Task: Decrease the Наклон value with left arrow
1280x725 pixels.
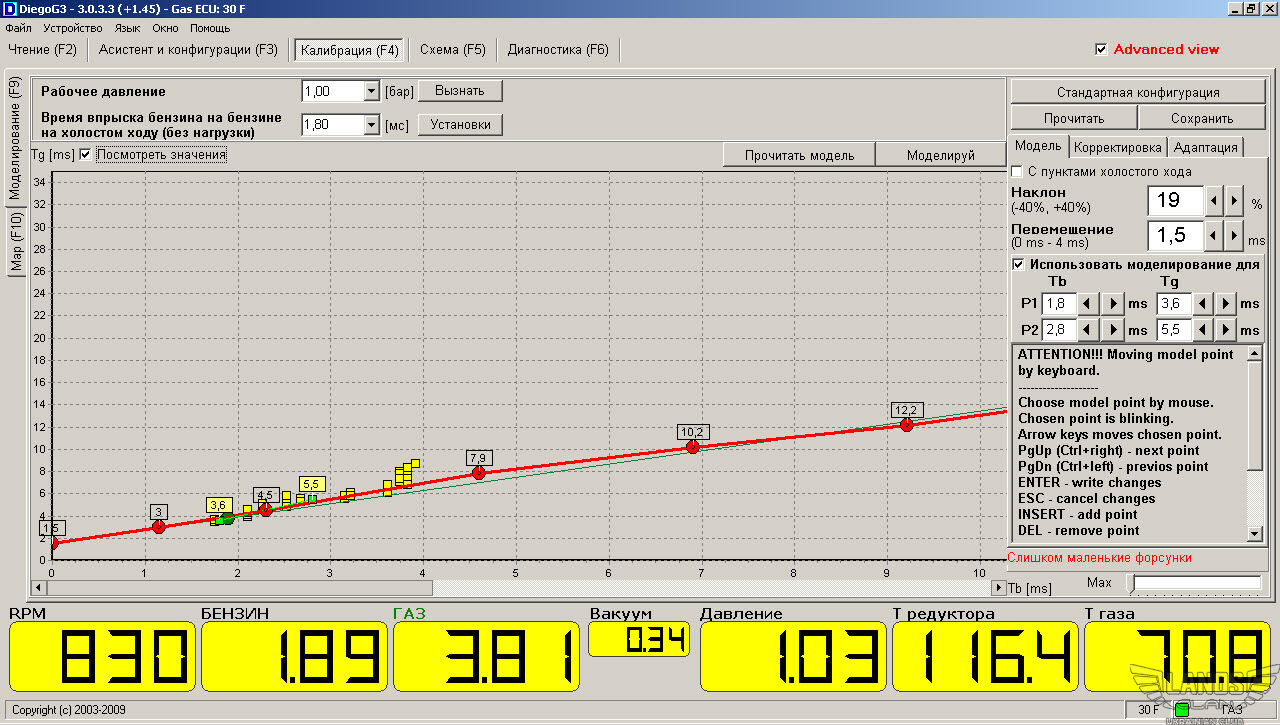Action: pyautogui.click(x=1214, y=201)
